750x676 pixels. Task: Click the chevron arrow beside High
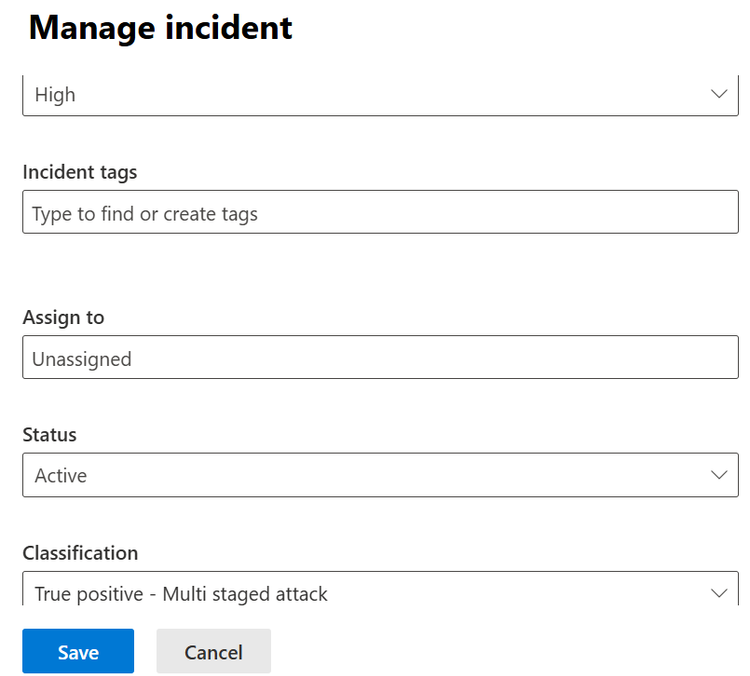pos(718,94)
